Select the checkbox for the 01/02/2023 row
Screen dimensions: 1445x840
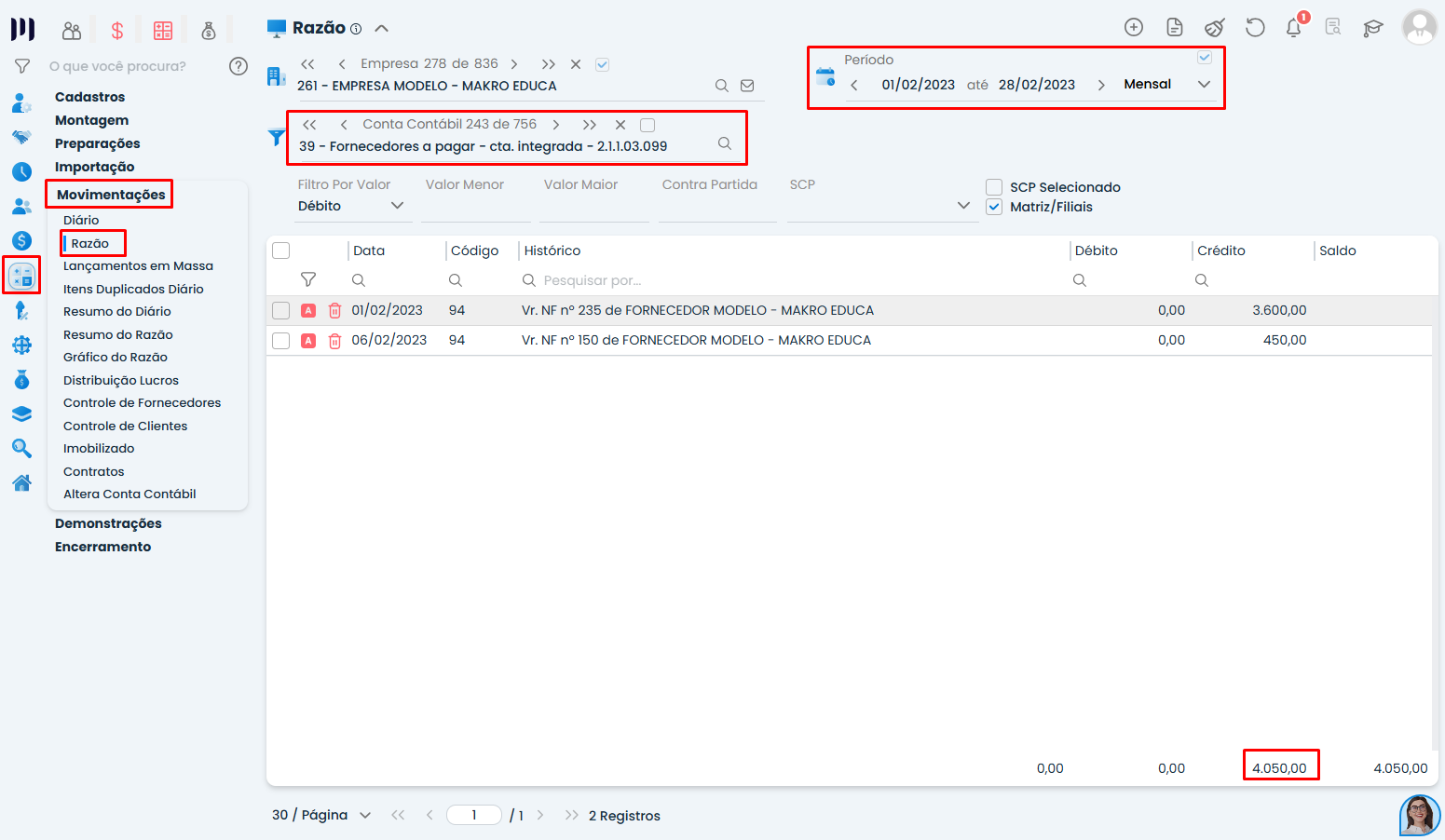[x=280, y=311]
